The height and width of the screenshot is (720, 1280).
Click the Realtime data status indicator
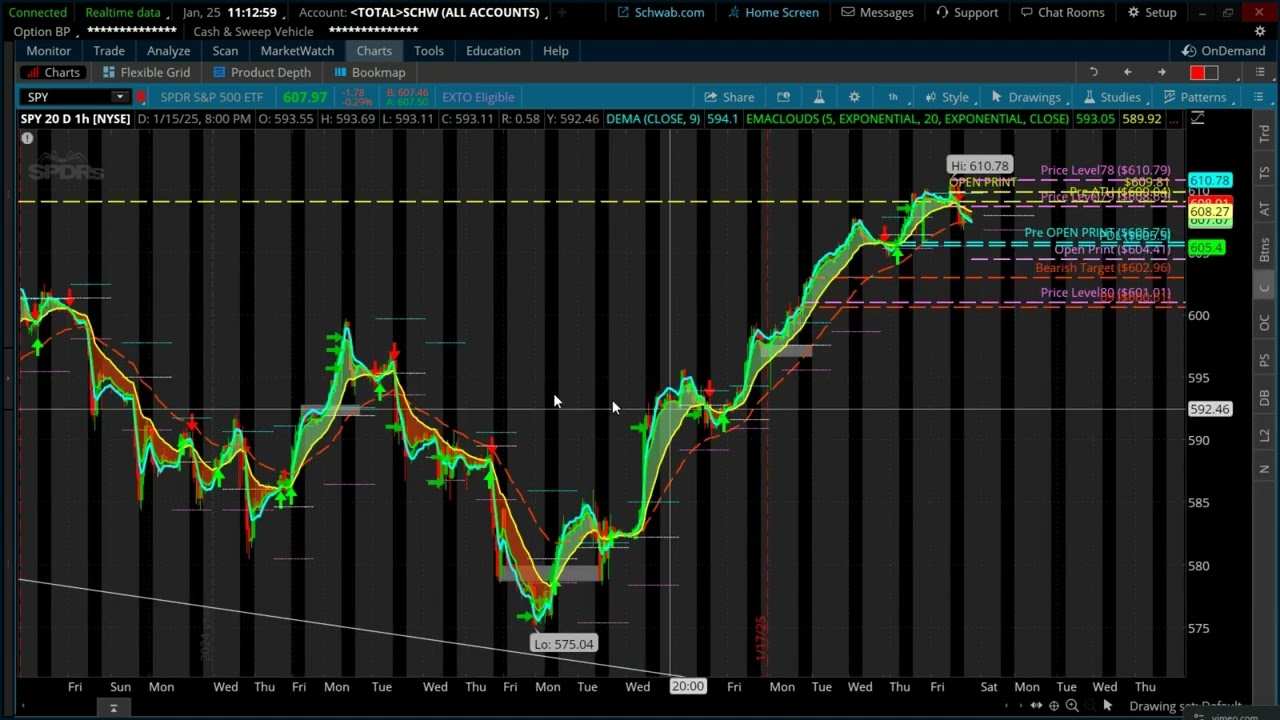pyautogui.click(x=122, y=12)
